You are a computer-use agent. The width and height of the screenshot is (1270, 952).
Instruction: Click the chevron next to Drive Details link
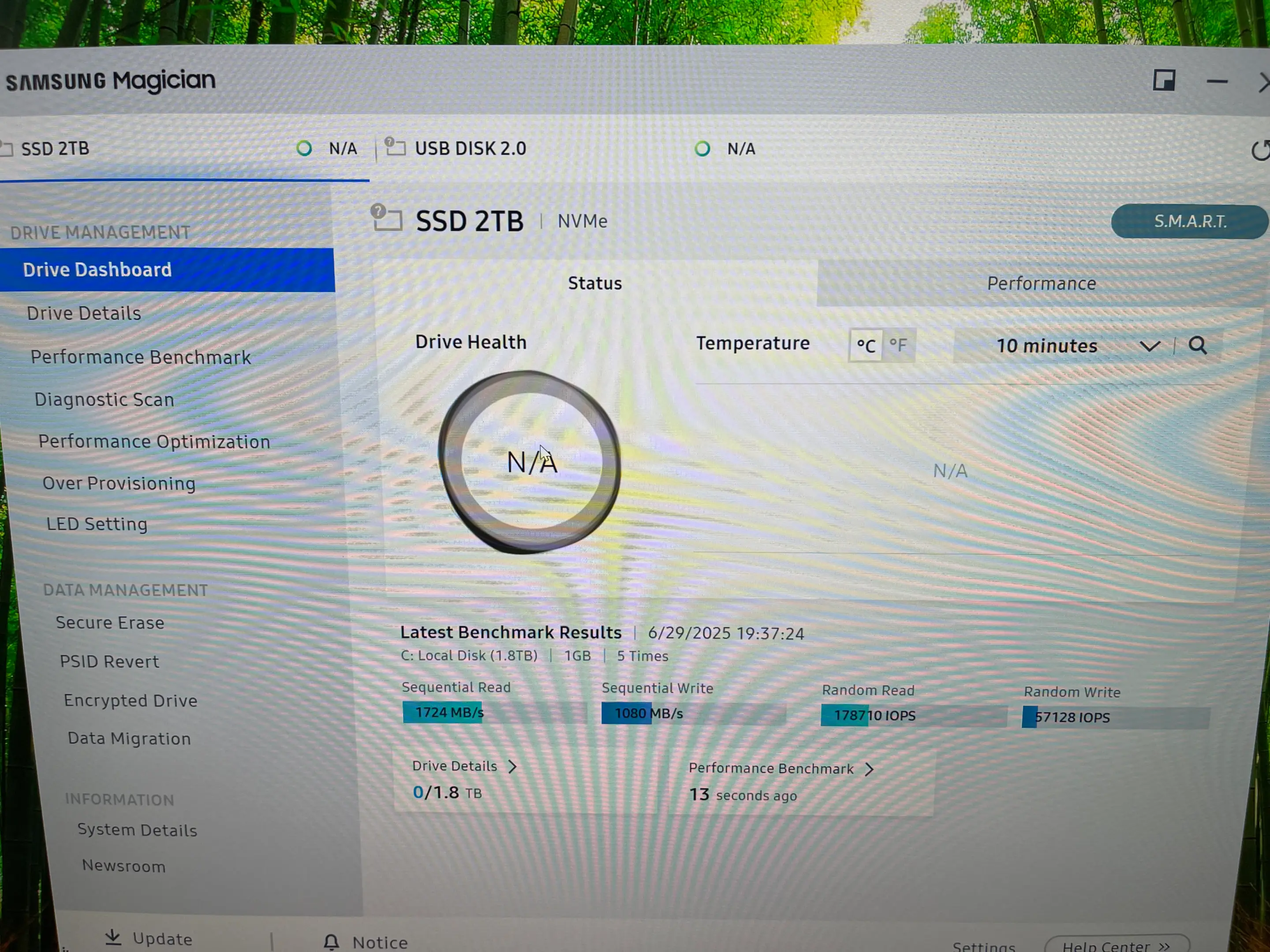(x=513, y=766)
